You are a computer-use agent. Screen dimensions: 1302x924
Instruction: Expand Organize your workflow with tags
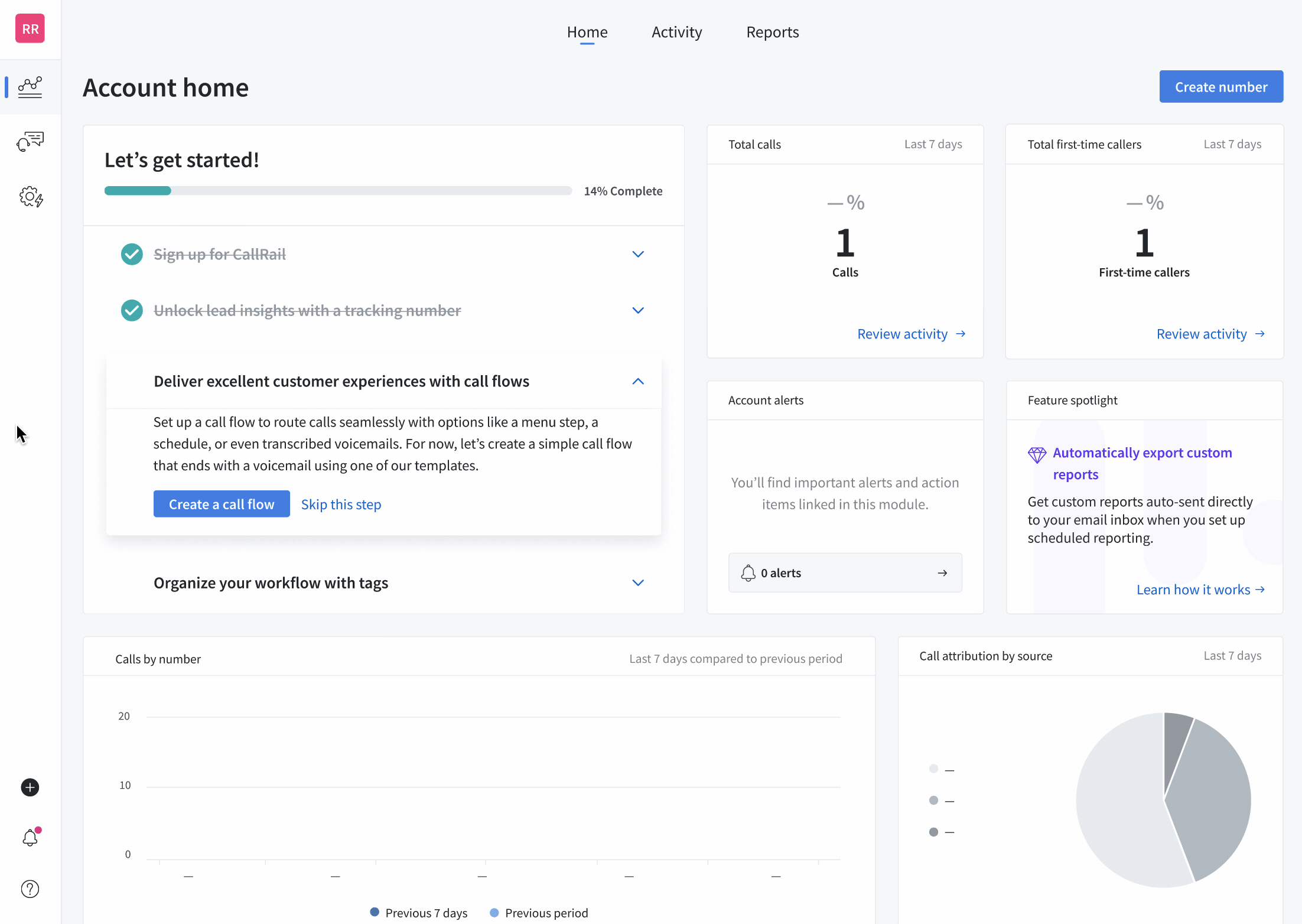tap(638, 583)
